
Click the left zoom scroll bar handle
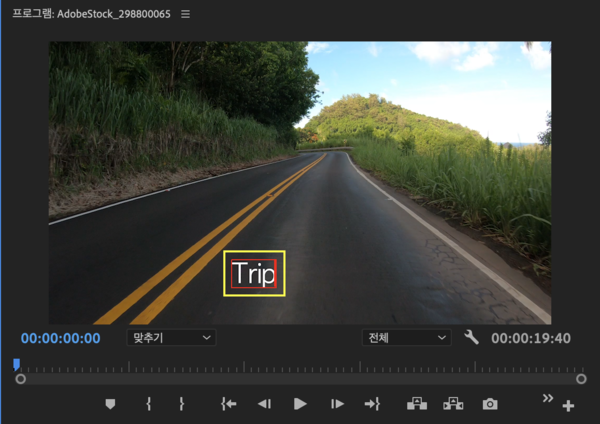point(21,379)
